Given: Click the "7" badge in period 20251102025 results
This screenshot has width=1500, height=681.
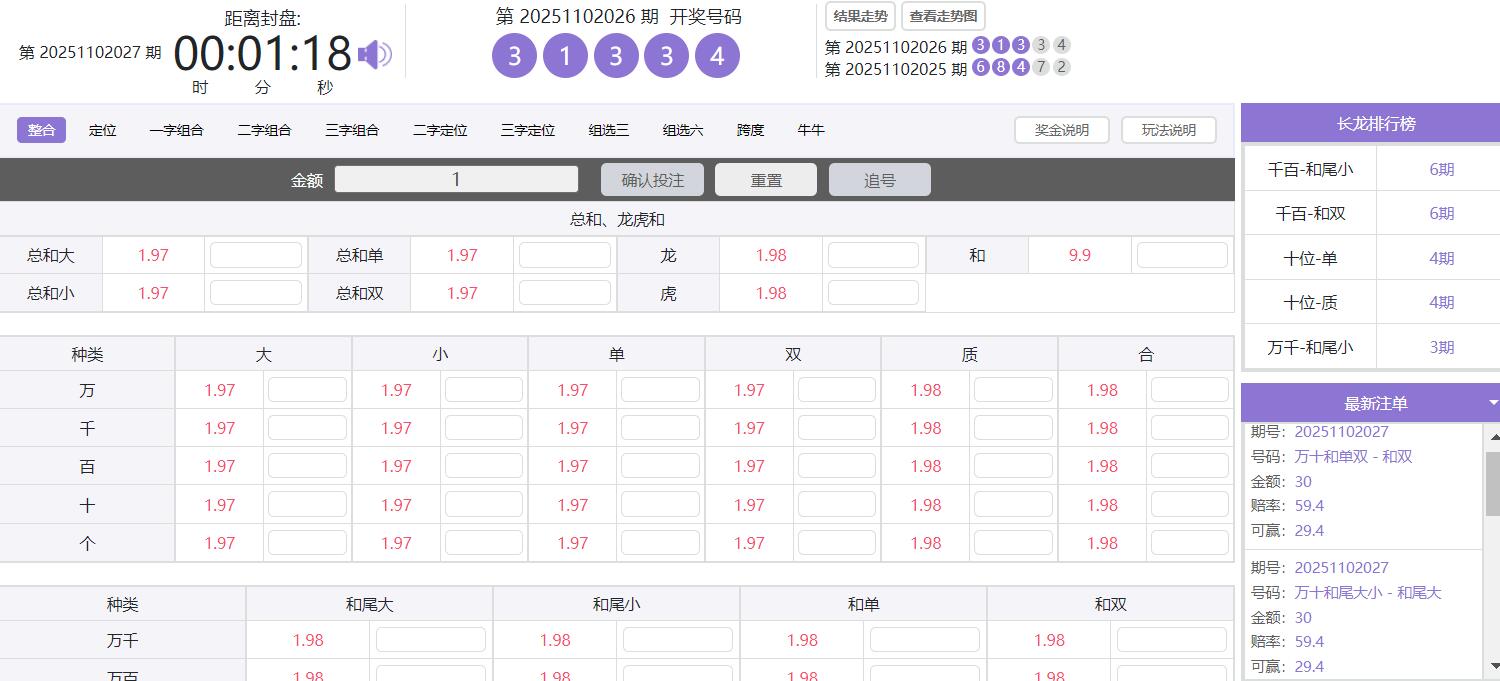Looking at the screenshot, I should coord(1042,68).
